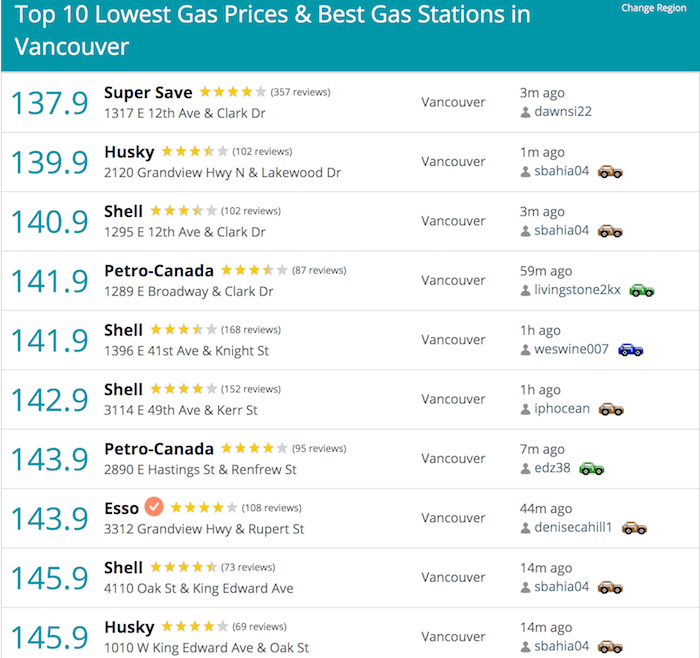View the (168 reviews) for Shell on 41st Ave
The height and width of the screenshot is (658, 700).
(251, 329)
